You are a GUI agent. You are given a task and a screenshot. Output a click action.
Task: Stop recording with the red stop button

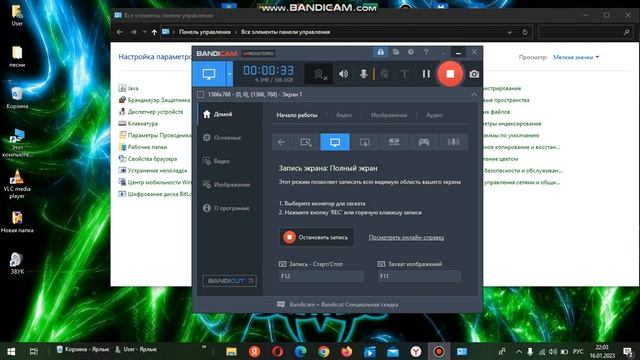[x=450, y=74]
